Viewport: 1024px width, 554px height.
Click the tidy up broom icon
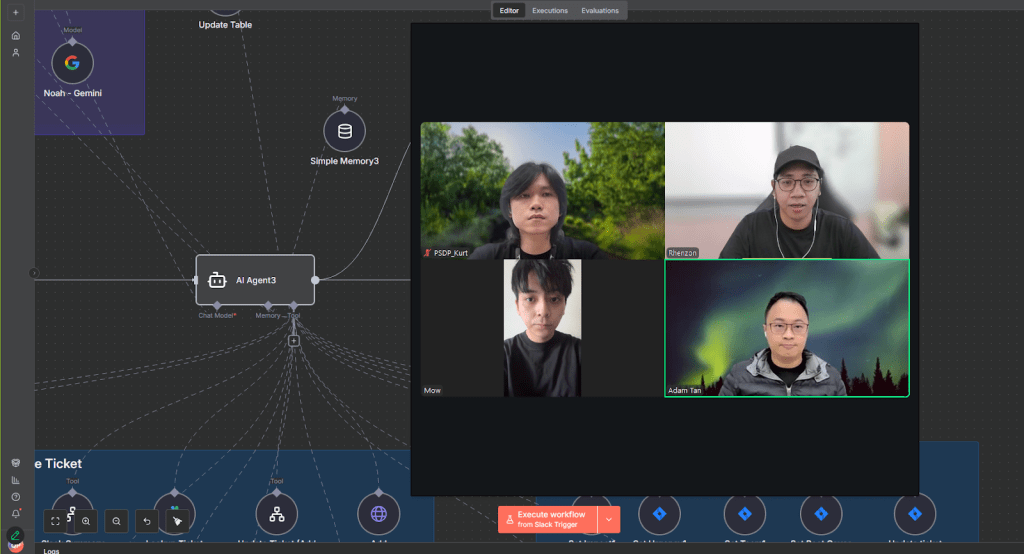tap(177, 520)
